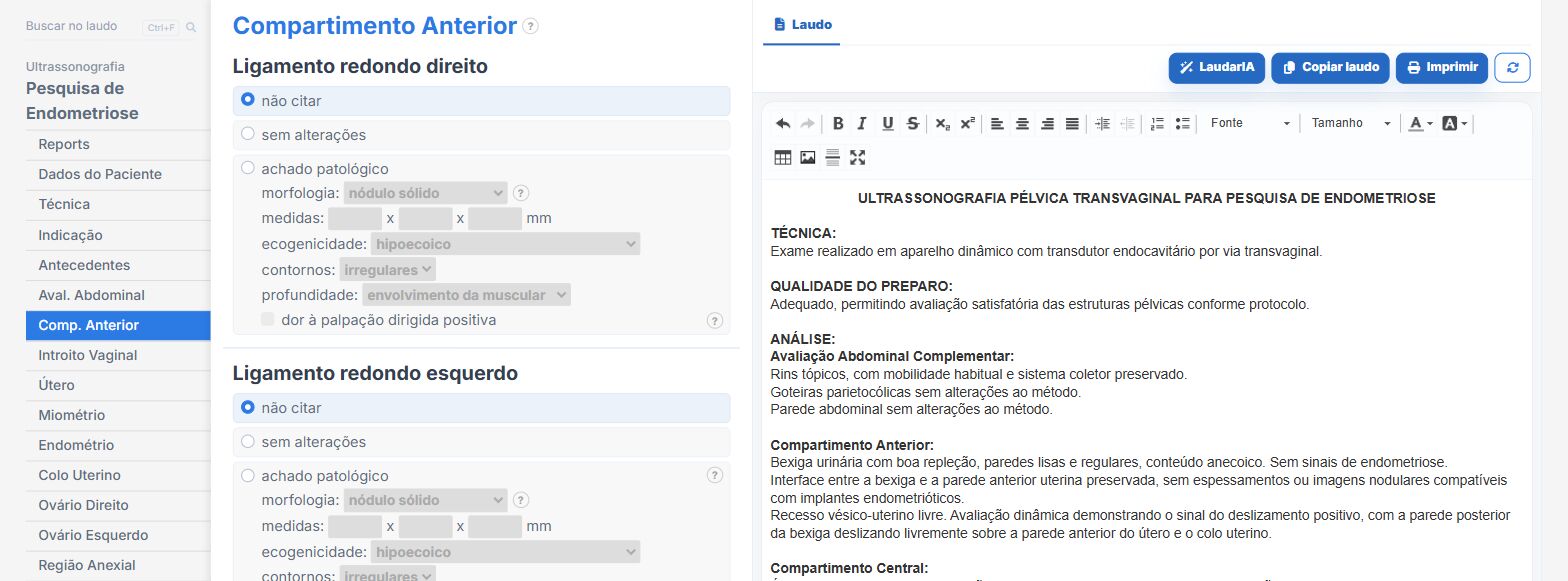Open right ligament ecogenicidade dropdown
Image resolution: width=1568 pixels, height=581 pixels.
[x=505, y=244]
